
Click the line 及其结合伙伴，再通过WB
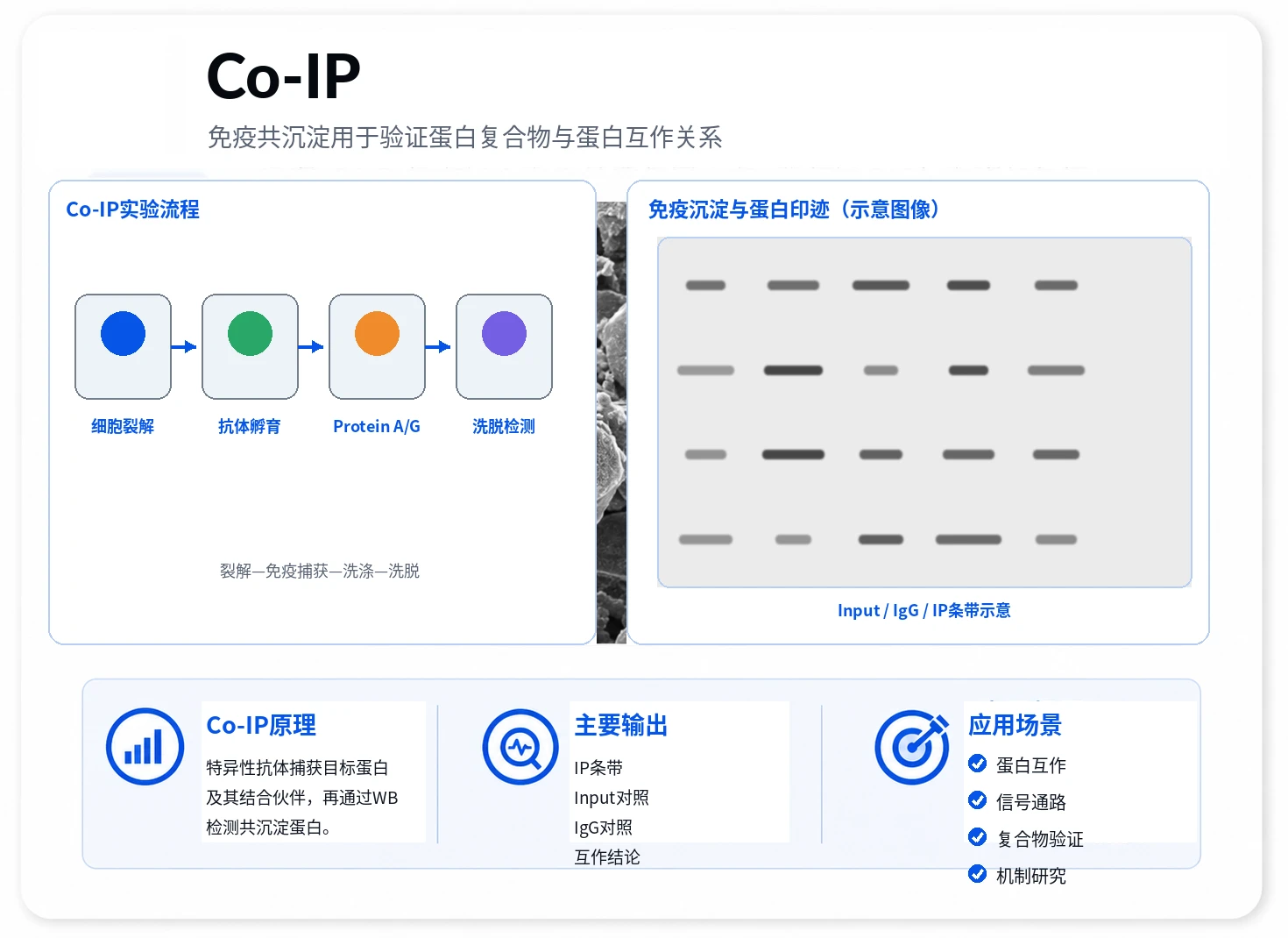point(302,798)
